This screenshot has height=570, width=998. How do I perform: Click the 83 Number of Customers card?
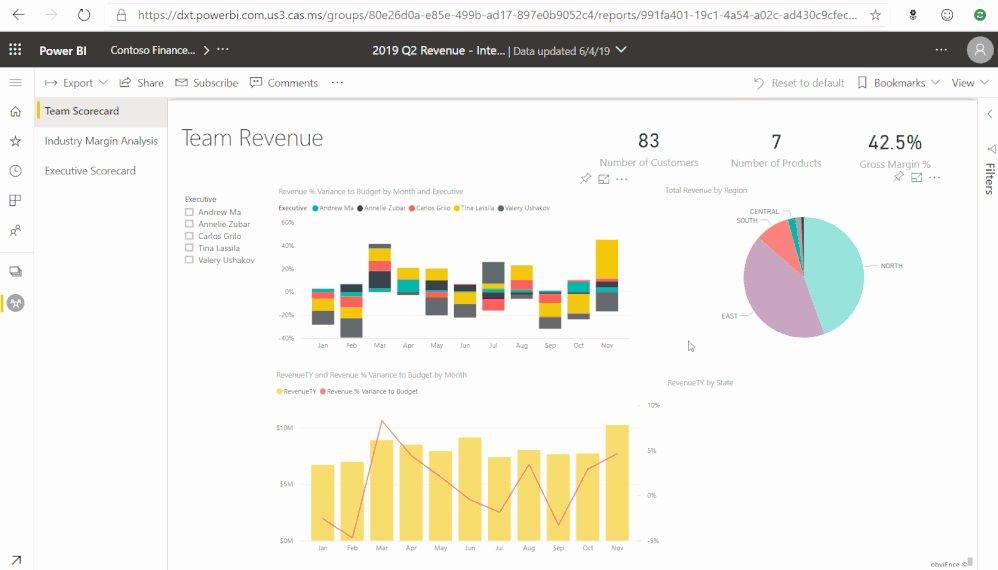(x=649, y=150)
